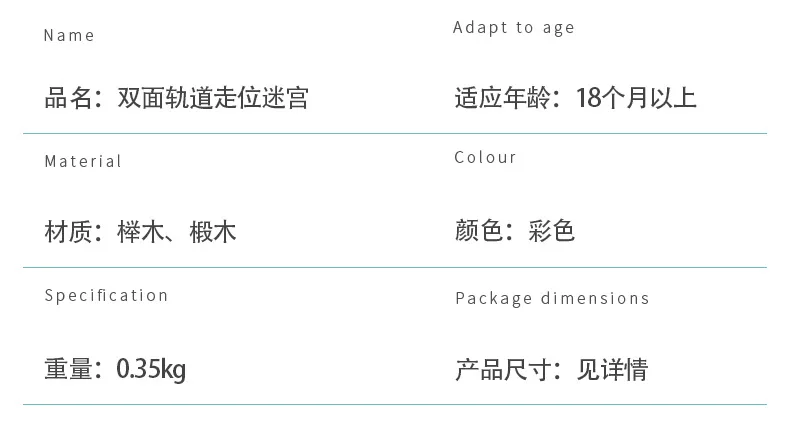Click the 0.35kg weight value
The width and height of the screenshot is (790, 429).
click(151, 369)
